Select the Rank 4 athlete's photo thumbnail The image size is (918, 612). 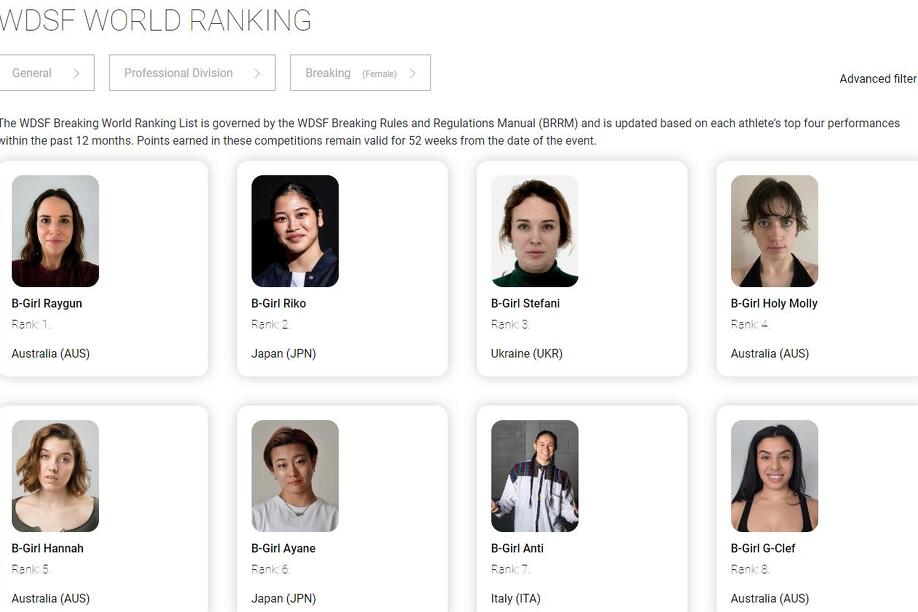tap(775, 231)
